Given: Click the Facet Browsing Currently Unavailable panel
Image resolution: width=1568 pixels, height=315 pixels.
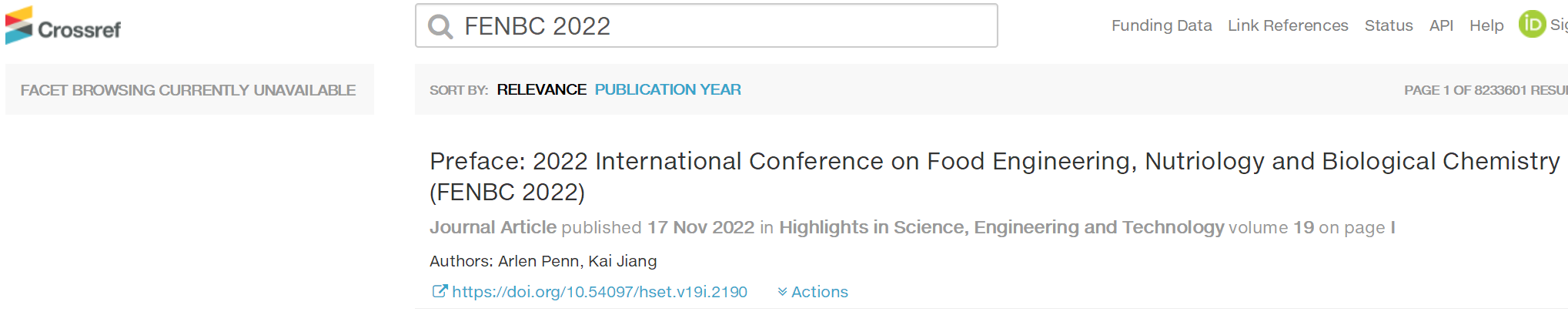Looking at the screenshot, I should coord(189,89).
